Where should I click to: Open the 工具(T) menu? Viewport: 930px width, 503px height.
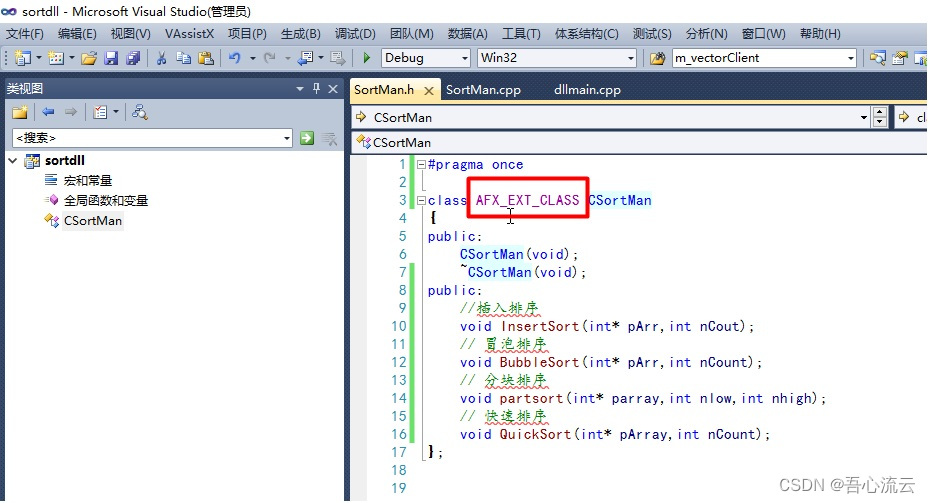coord(521,34)
